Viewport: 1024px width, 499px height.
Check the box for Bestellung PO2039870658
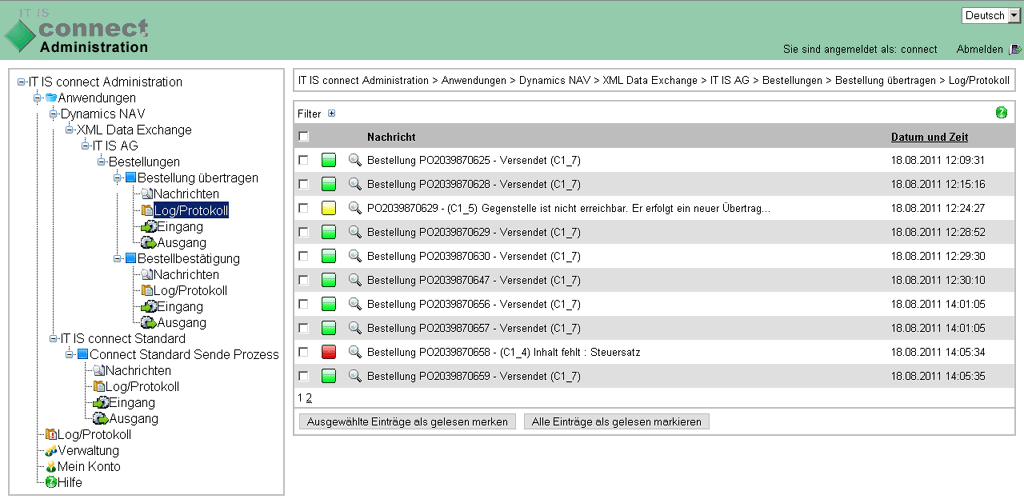(x=303, y=352)
